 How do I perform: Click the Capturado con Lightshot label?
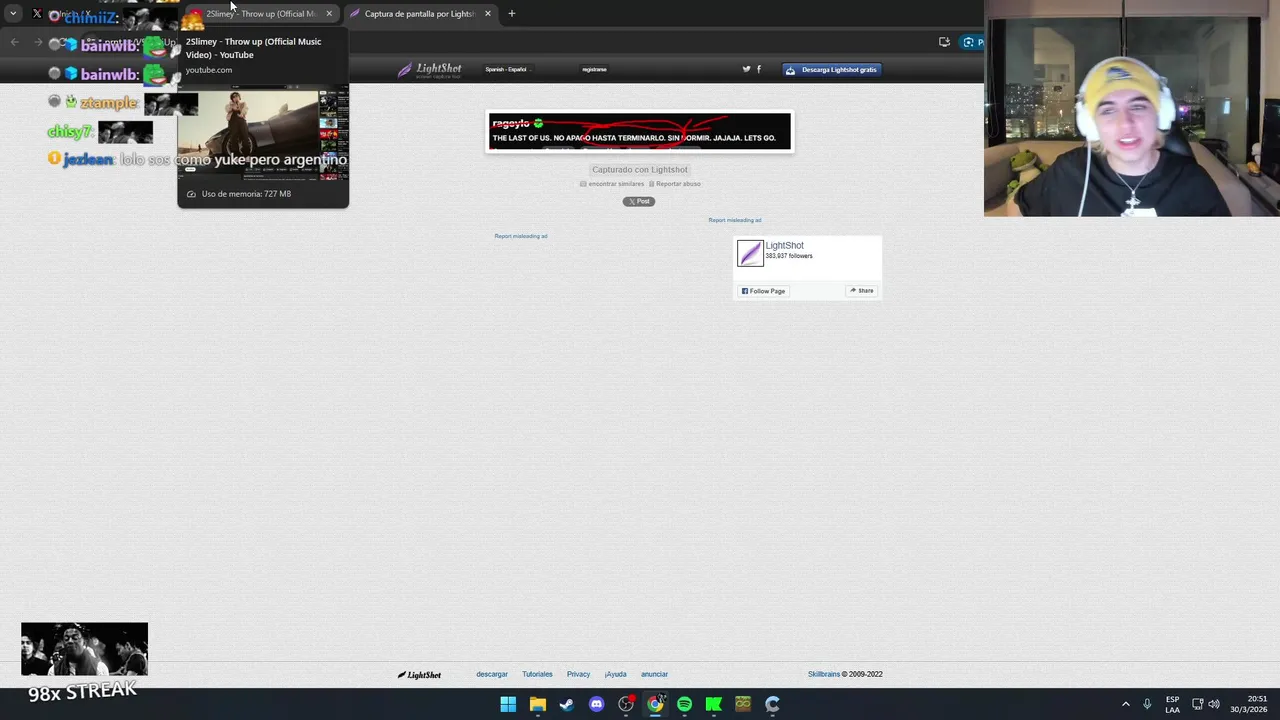[x=640, y=170]
